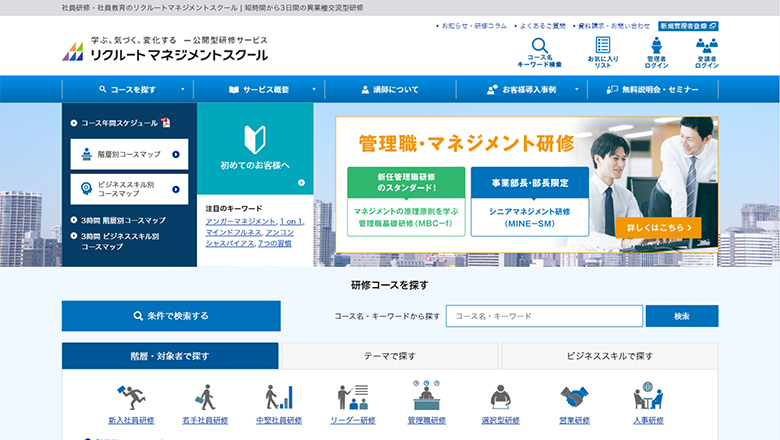Click the PDF icon beside コース年間スケジュール
This screenshot has height=440, width=780.
pyautogui.click(x=165, y=123)
